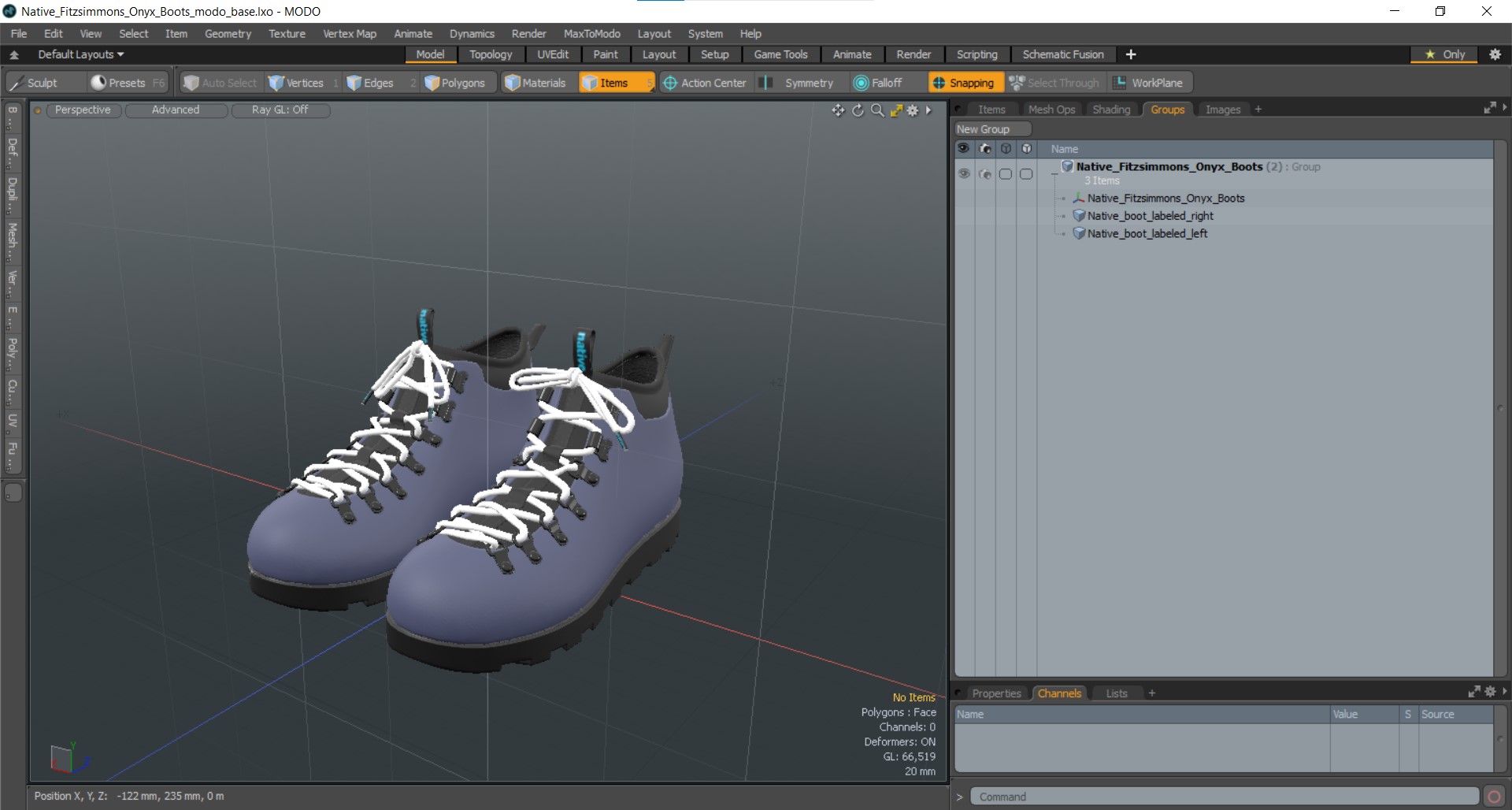Click the home icon beside Default Layouts
This screenshot has height=810, width=1512.
[14, 54]
